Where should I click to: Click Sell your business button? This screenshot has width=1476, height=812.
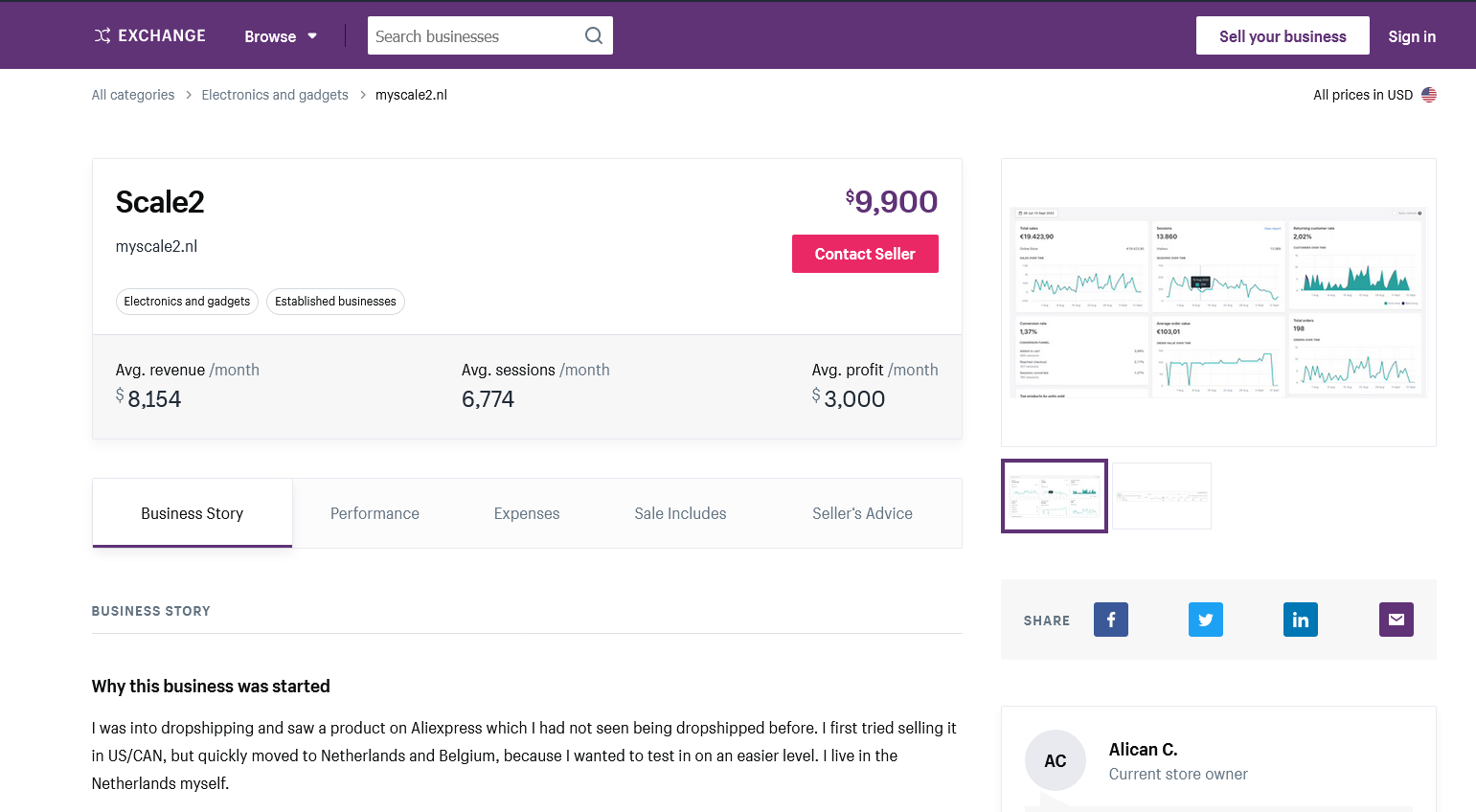point(1282,36)
